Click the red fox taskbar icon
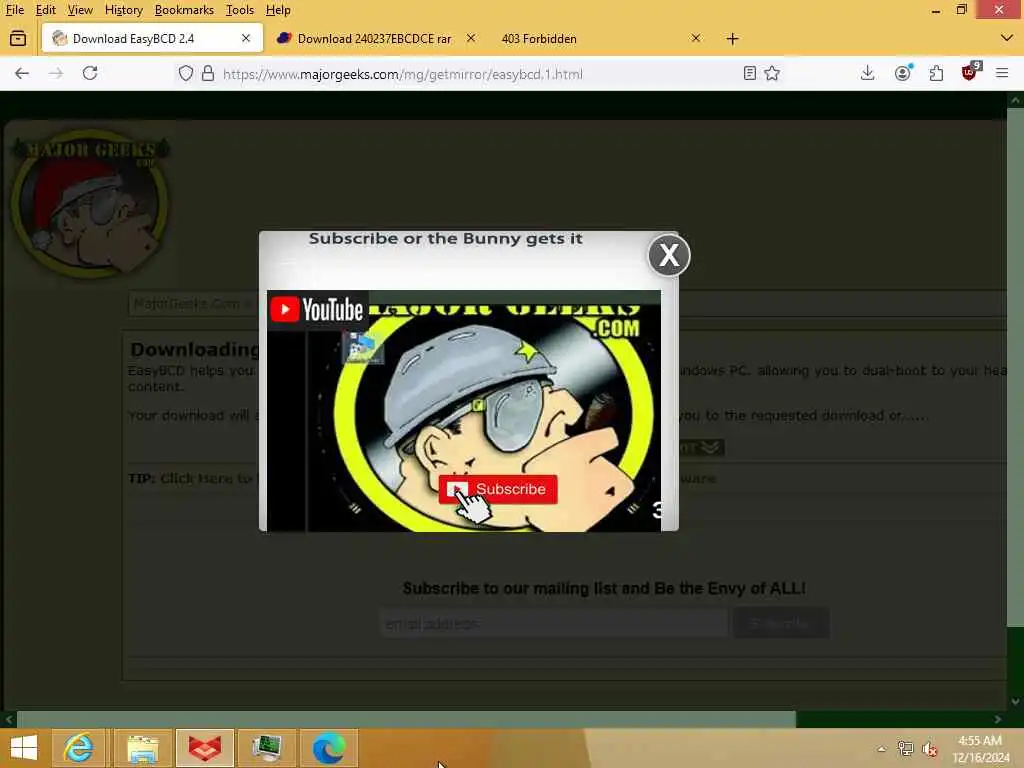 click(x=204, y=748)
